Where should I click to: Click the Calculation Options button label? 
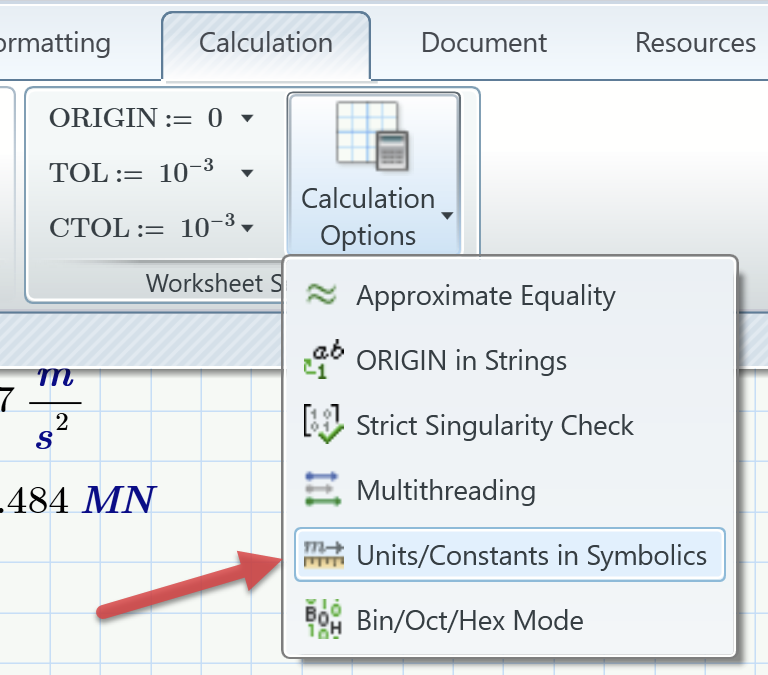[368, 217]
